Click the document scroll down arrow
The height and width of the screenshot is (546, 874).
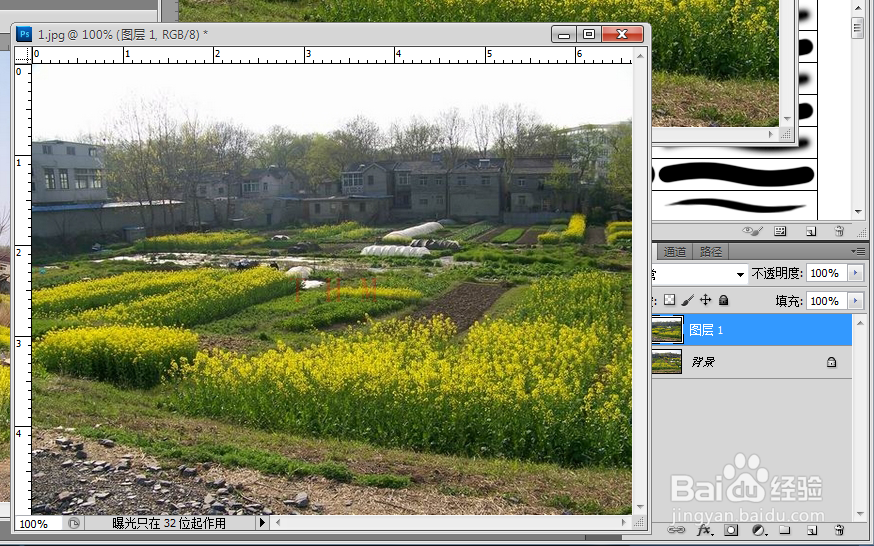click(x=640, y=507)
